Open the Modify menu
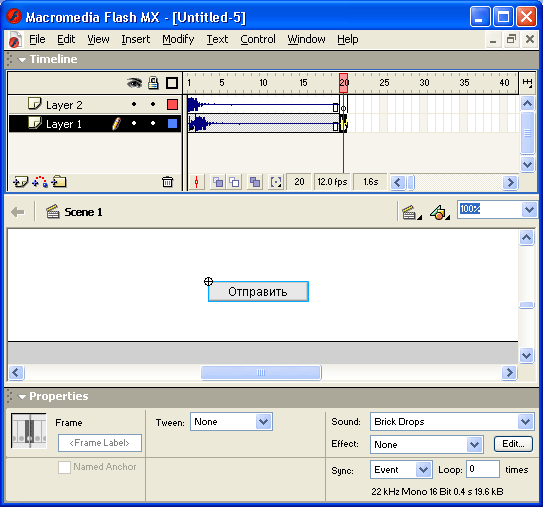 click(x=178, y=39)
